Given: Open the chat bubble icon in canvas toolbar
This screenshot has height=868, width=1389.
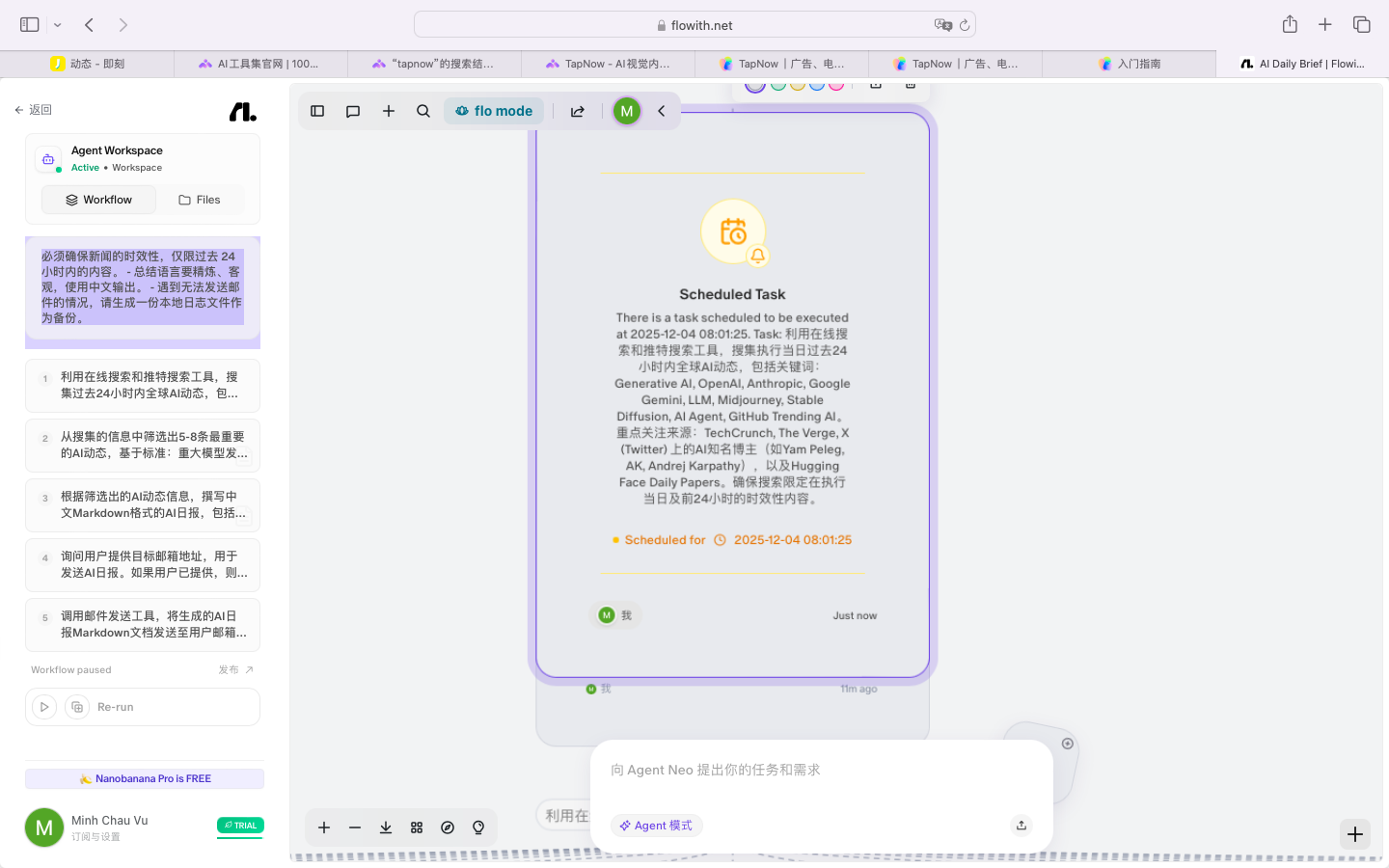Looking at the screenshot, I should pos(353,111).
